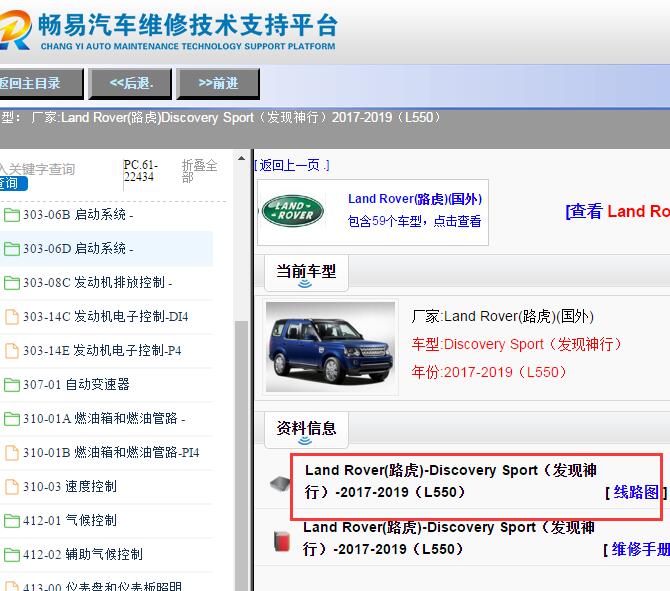670x591 pixels.
Task: Go forward with >>前进 button
Action: [x=218, y=83]
